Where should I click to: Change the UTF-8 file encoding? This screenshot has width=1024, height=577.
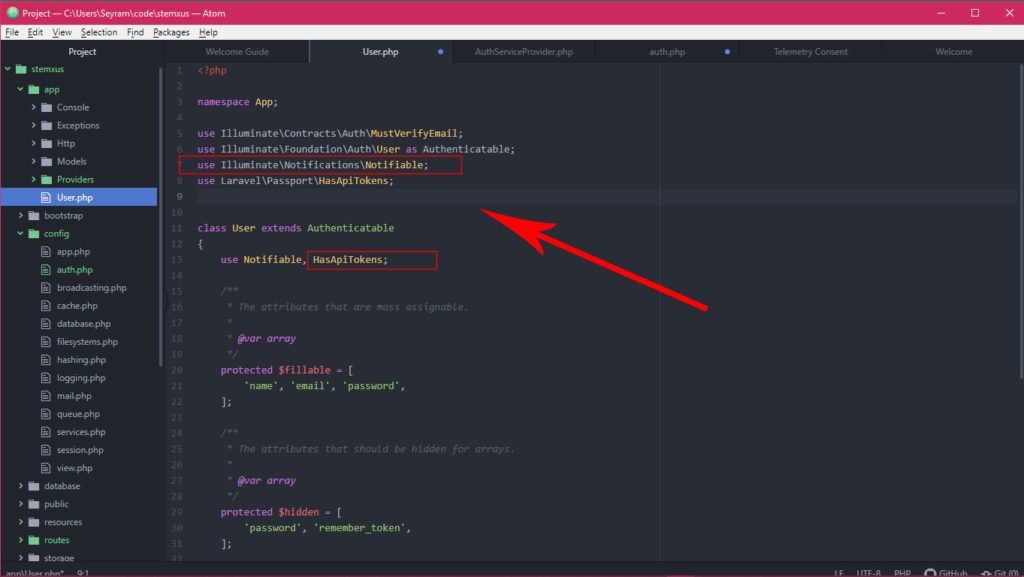pos(869,573)
